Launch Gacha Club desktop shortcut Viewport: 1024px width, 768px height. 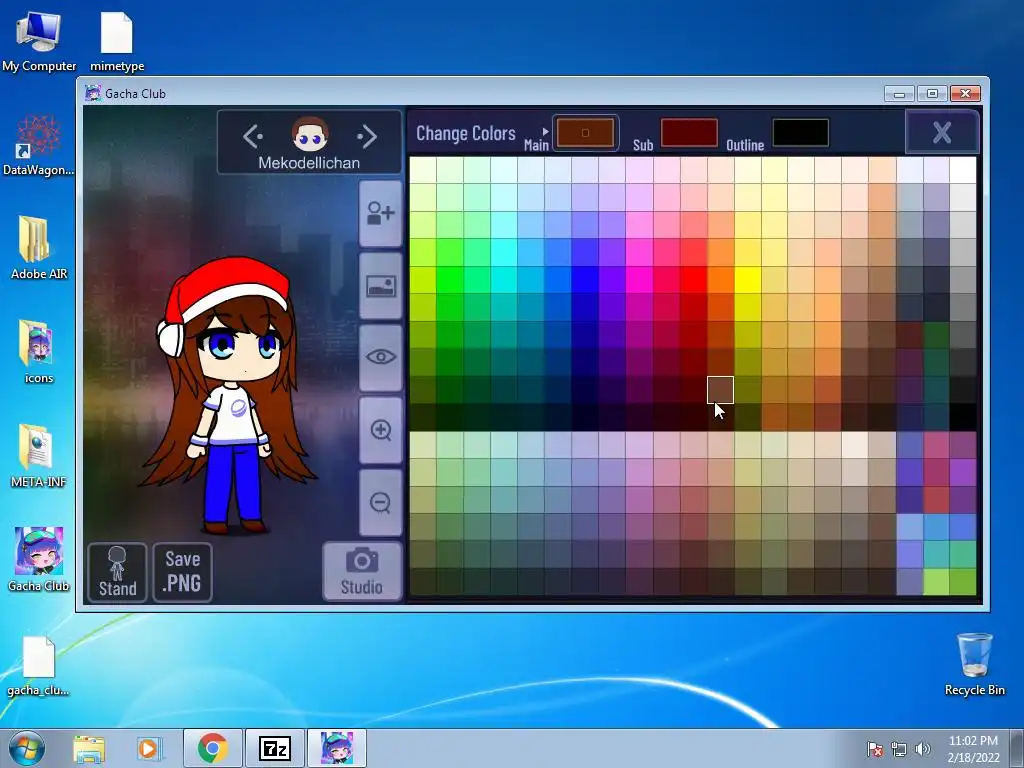pyautogui.click(x=39, y=560)
